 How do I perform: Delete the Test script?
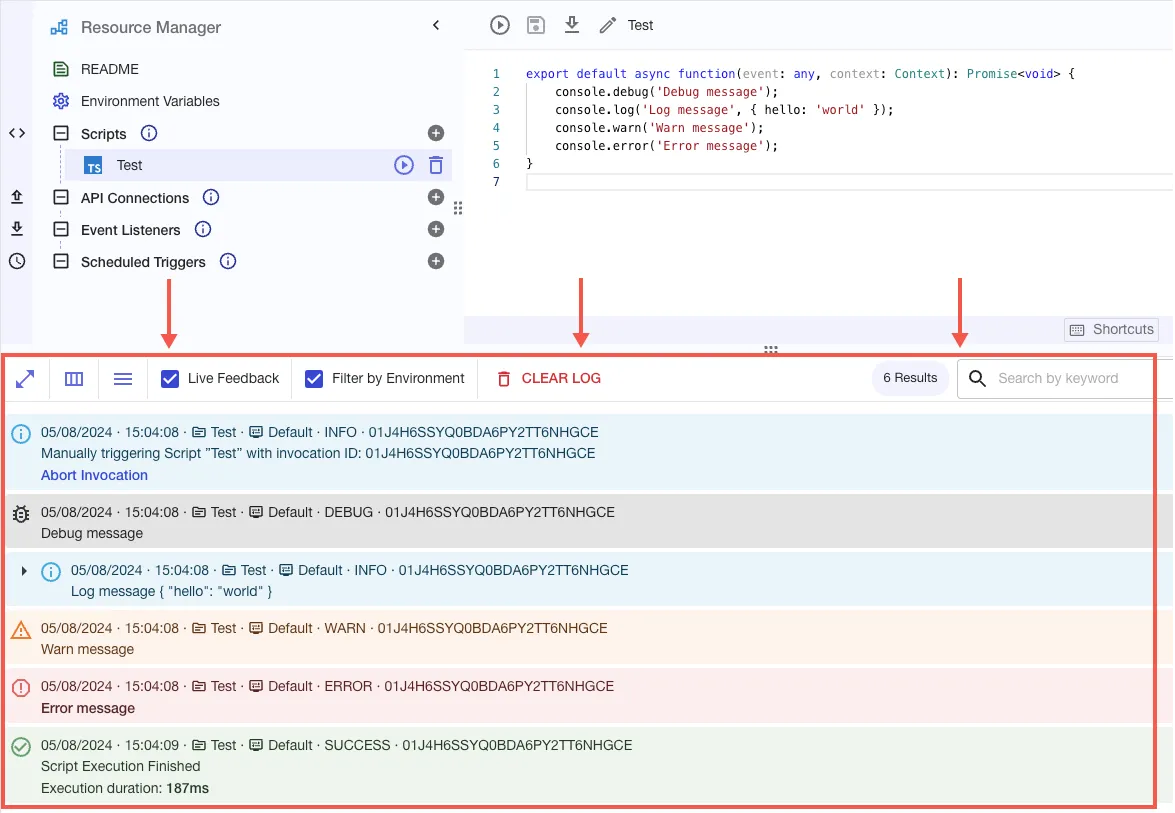point(436,165)
